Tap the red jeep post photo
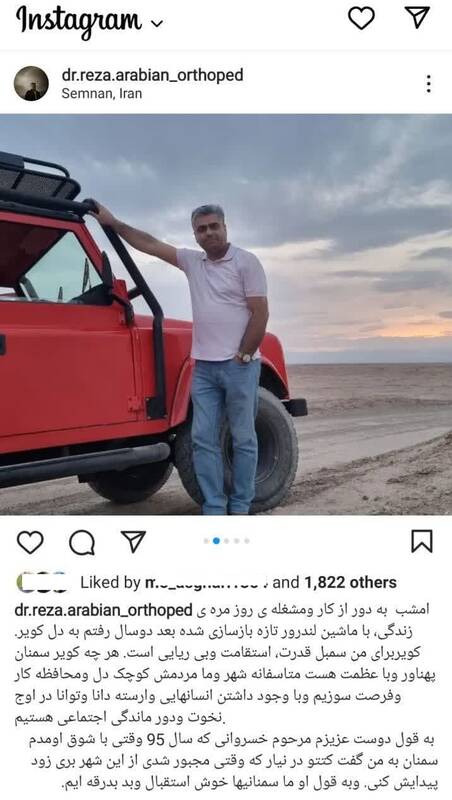Viewport: 452px width, 800px height. click(x=226, y=314)
